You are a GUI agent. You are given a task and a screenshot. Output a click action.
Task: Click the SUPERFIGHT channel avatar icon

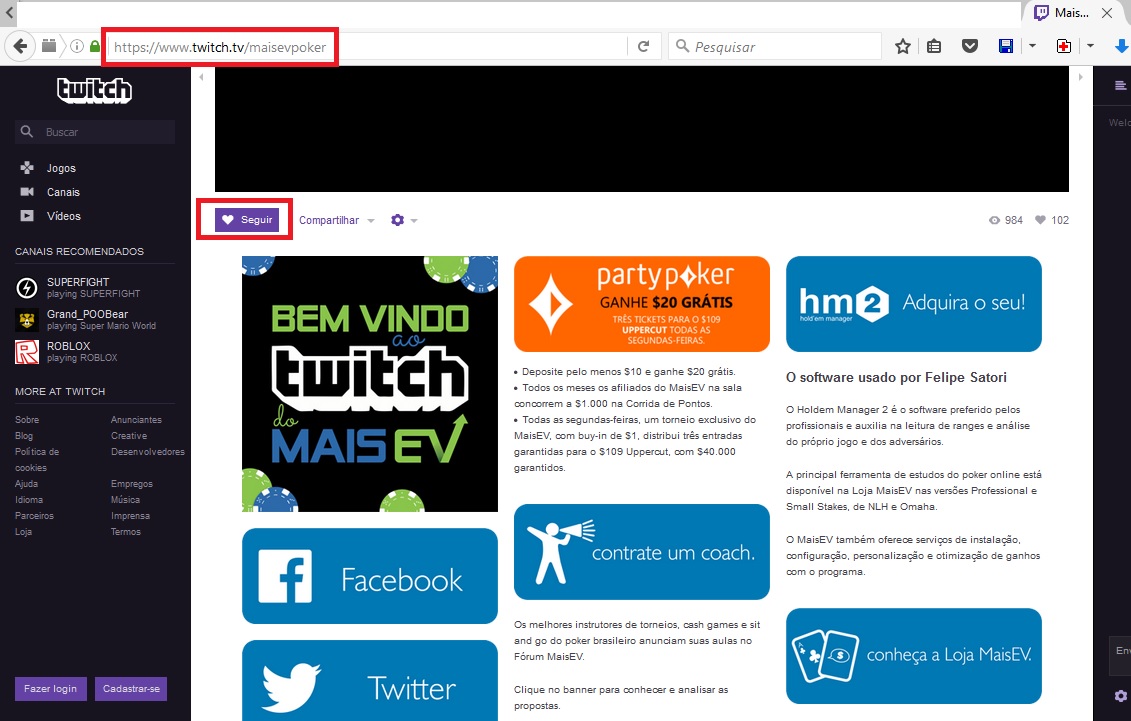[x=27, y=288]
